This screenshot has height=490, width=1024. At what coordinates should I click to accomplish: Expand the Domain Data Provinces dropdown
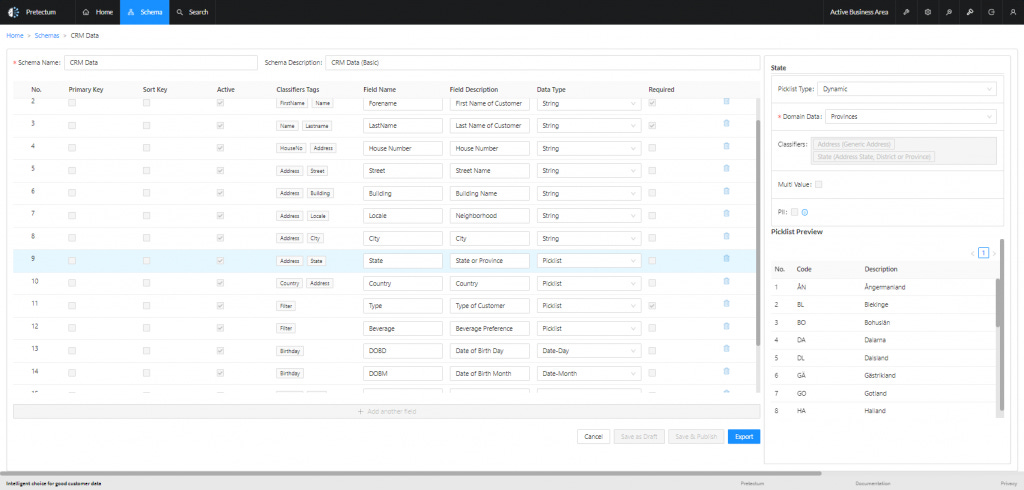910,116
